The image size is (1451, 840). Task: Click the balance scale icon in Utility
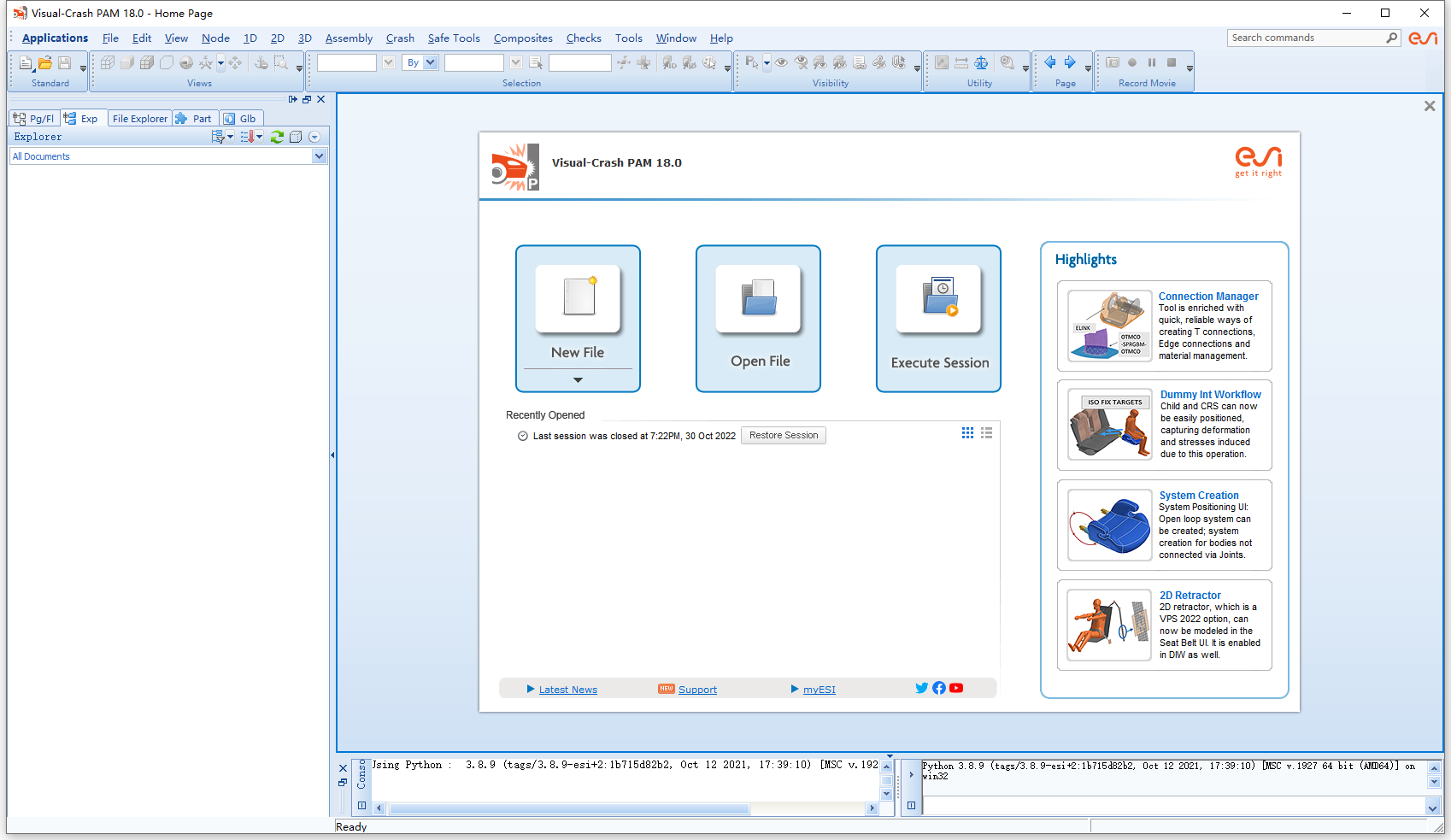click(981, 63)
